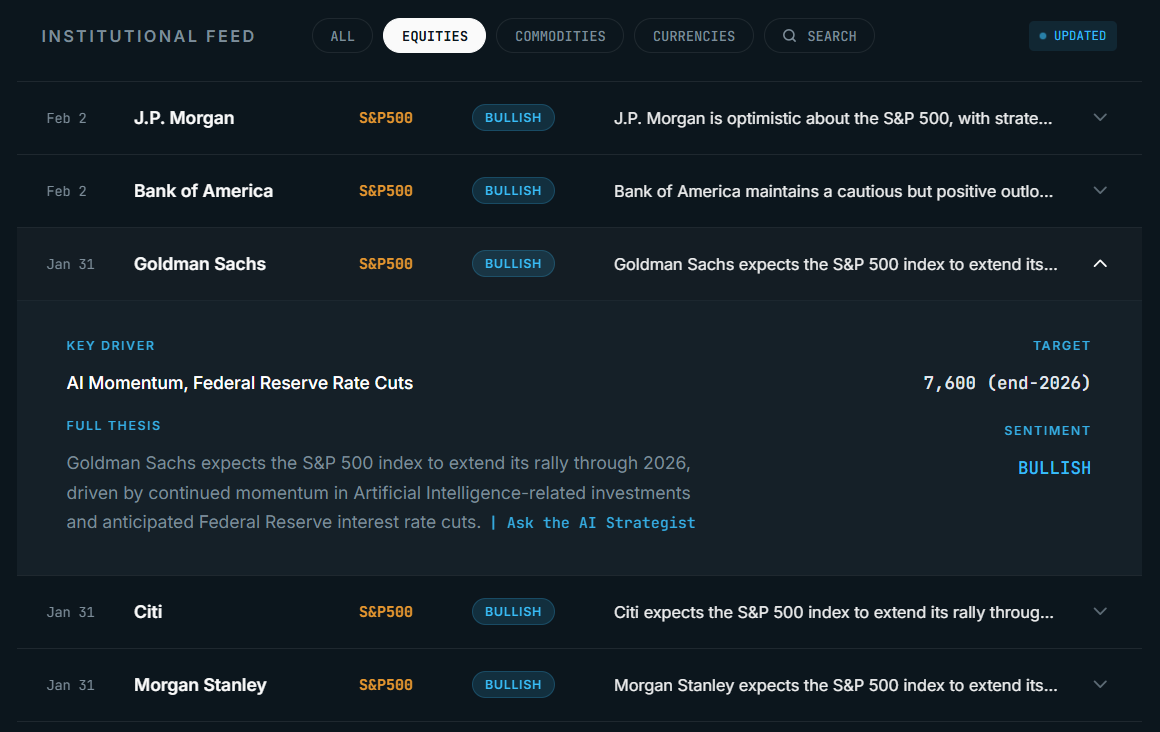Click the BULLISH badge in Bank of America row
The image size is (1160, 732).
[x=513, y=191]
